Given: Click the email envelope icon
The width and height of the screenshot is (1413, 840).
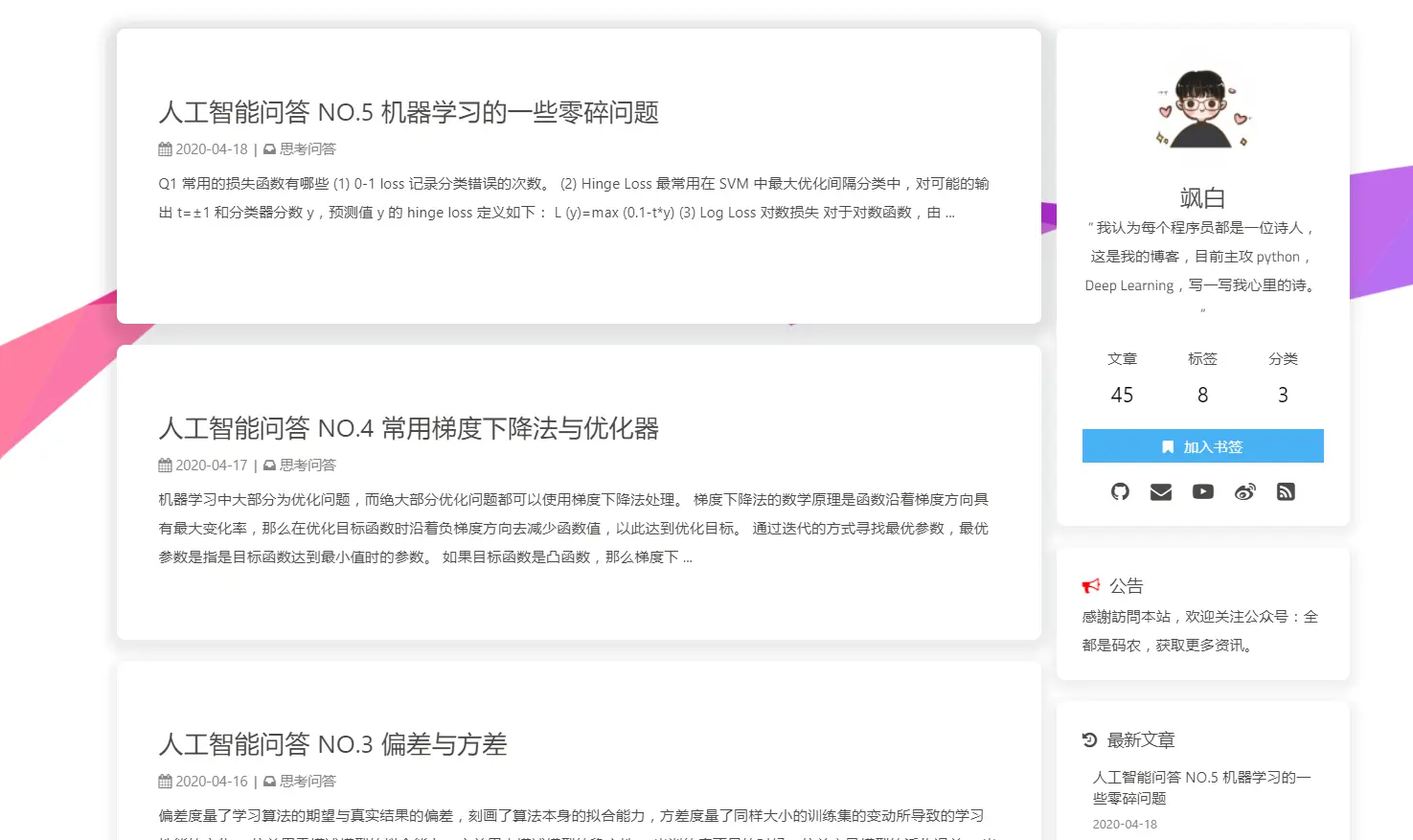Looking at the screenshot, I should (x=1161, y=491).
